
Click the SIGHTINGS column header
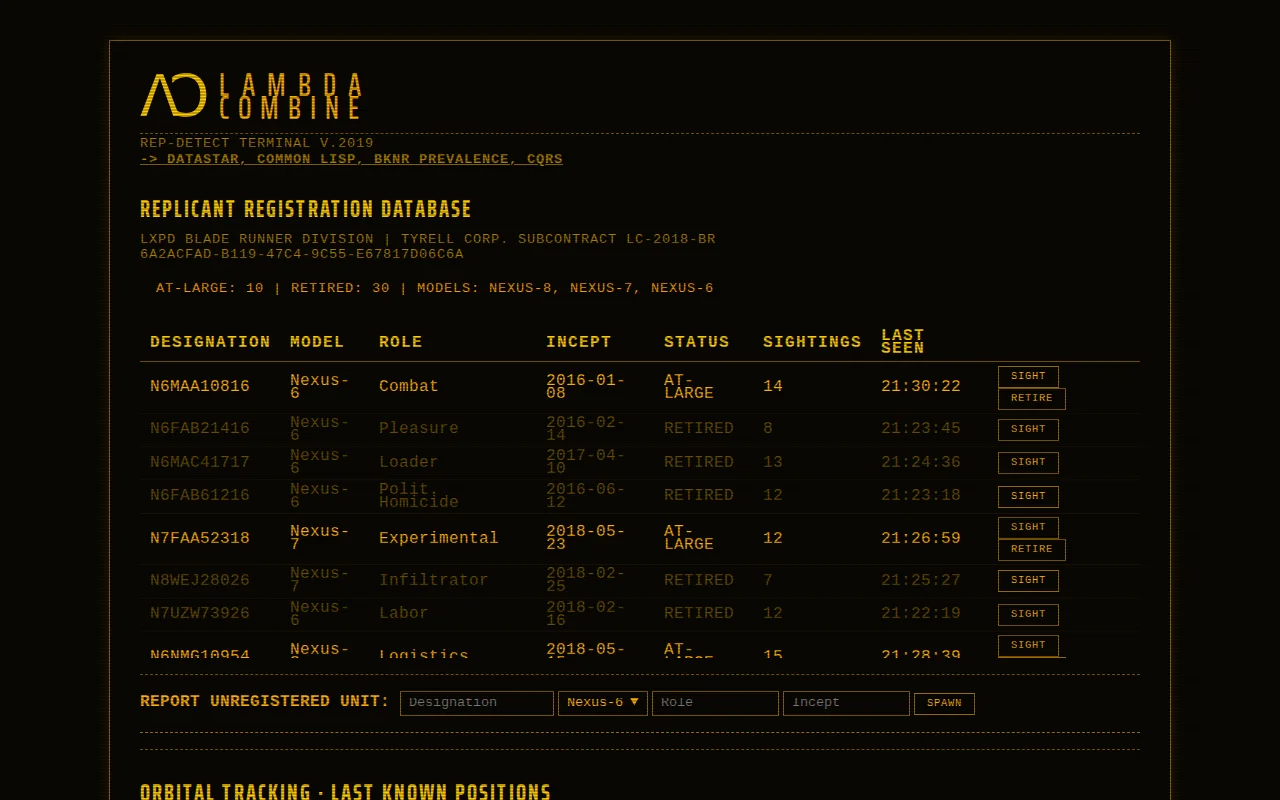coord(812,342)
